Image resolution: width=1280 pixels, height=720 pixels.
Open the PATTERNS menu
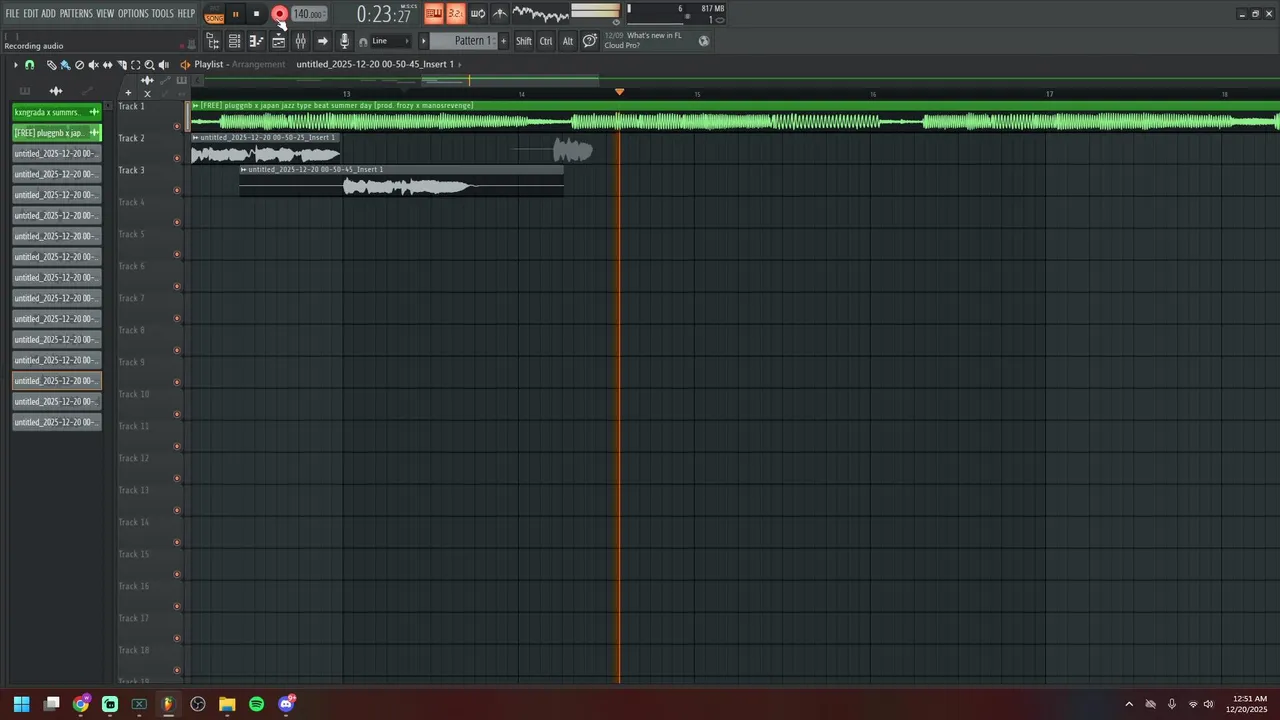click(x=76, y=14)
